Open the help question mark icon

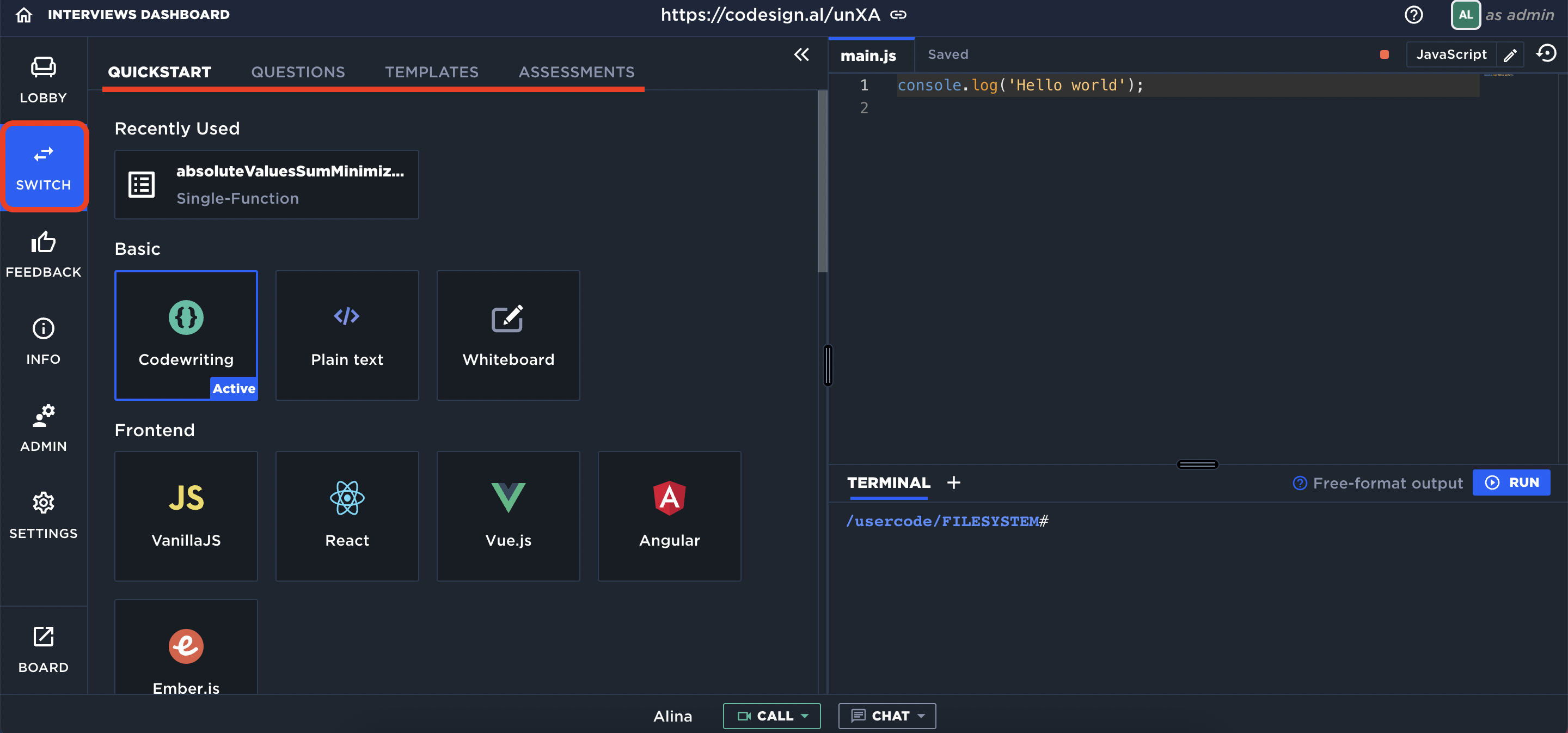pyautogui.click(x=1413, y=15)
